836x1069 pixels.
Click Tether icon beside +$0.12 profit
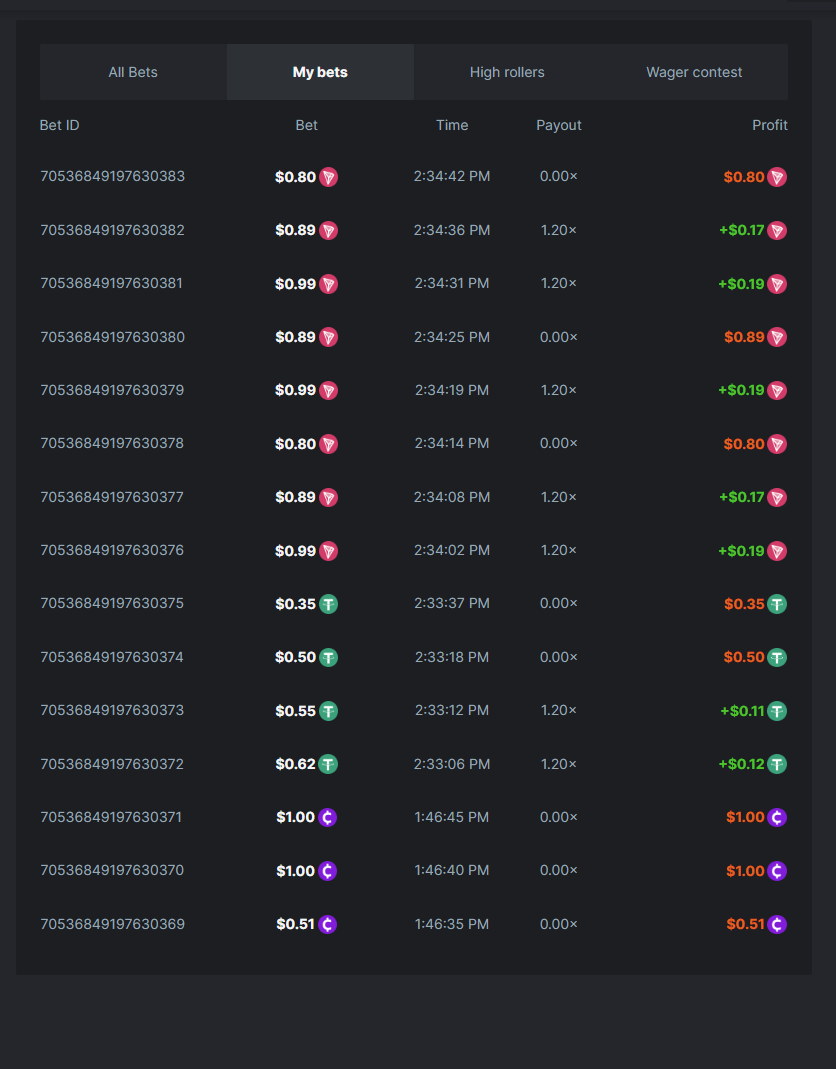[x=777, y=764]
